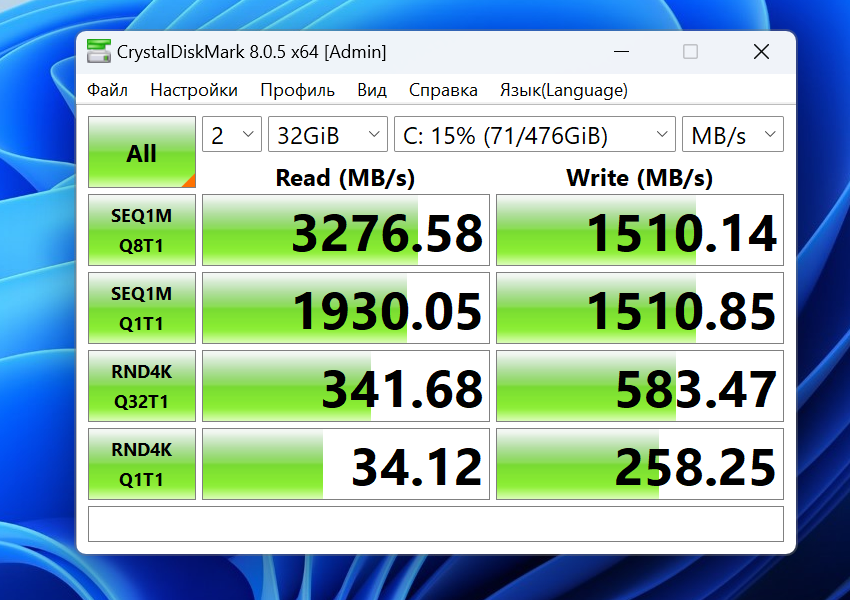850x600 pixels.
Task: Open the Профиль menu
Action: click(298, 90)
